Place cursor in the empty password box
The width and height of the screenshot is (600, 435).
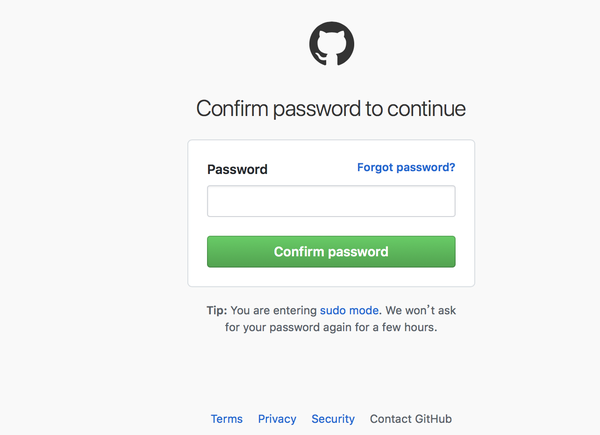pyautogui.click(x=331, y=201)
